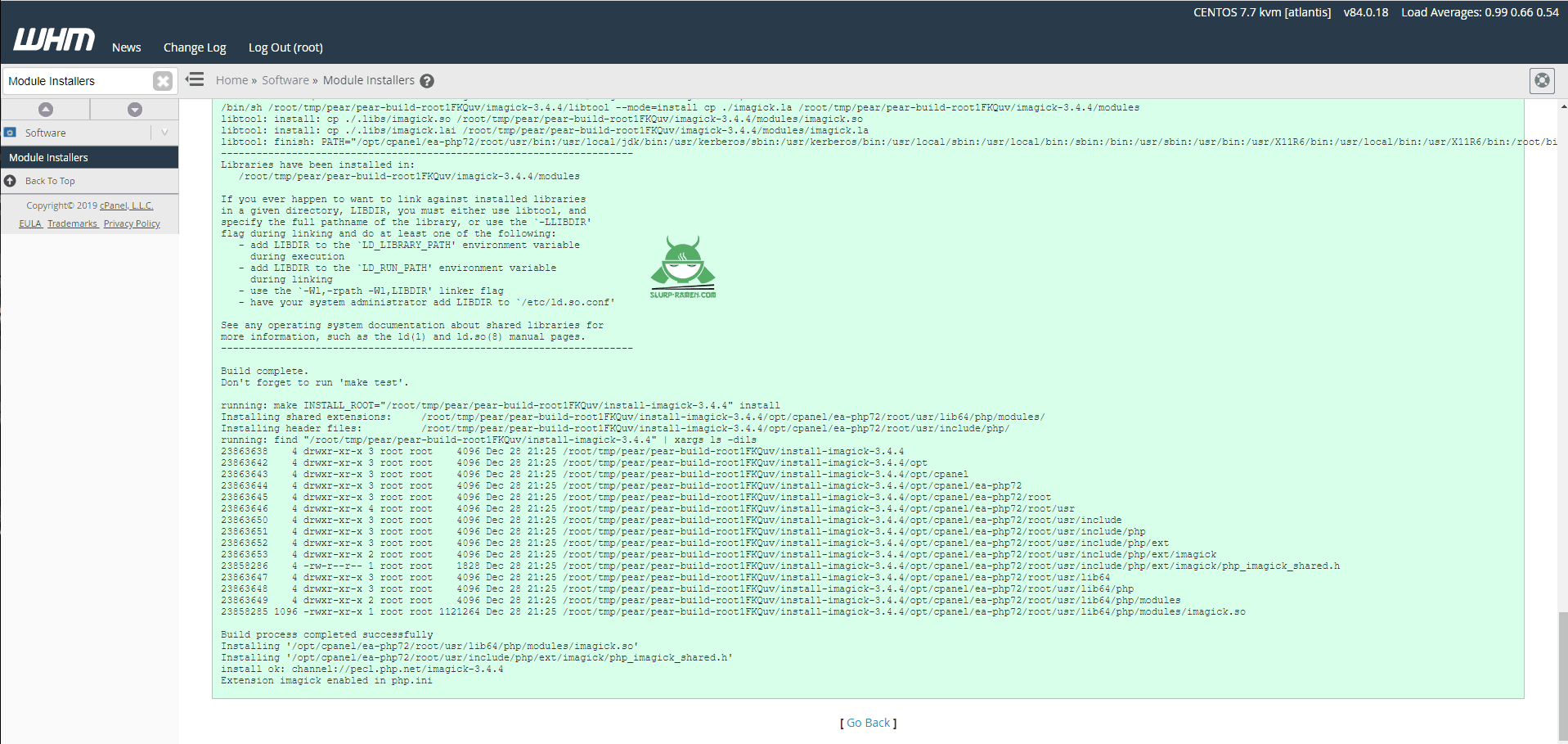Click "Don't forget to run 'make test'." line
The image size is (1568, 744).
[315, 382]
